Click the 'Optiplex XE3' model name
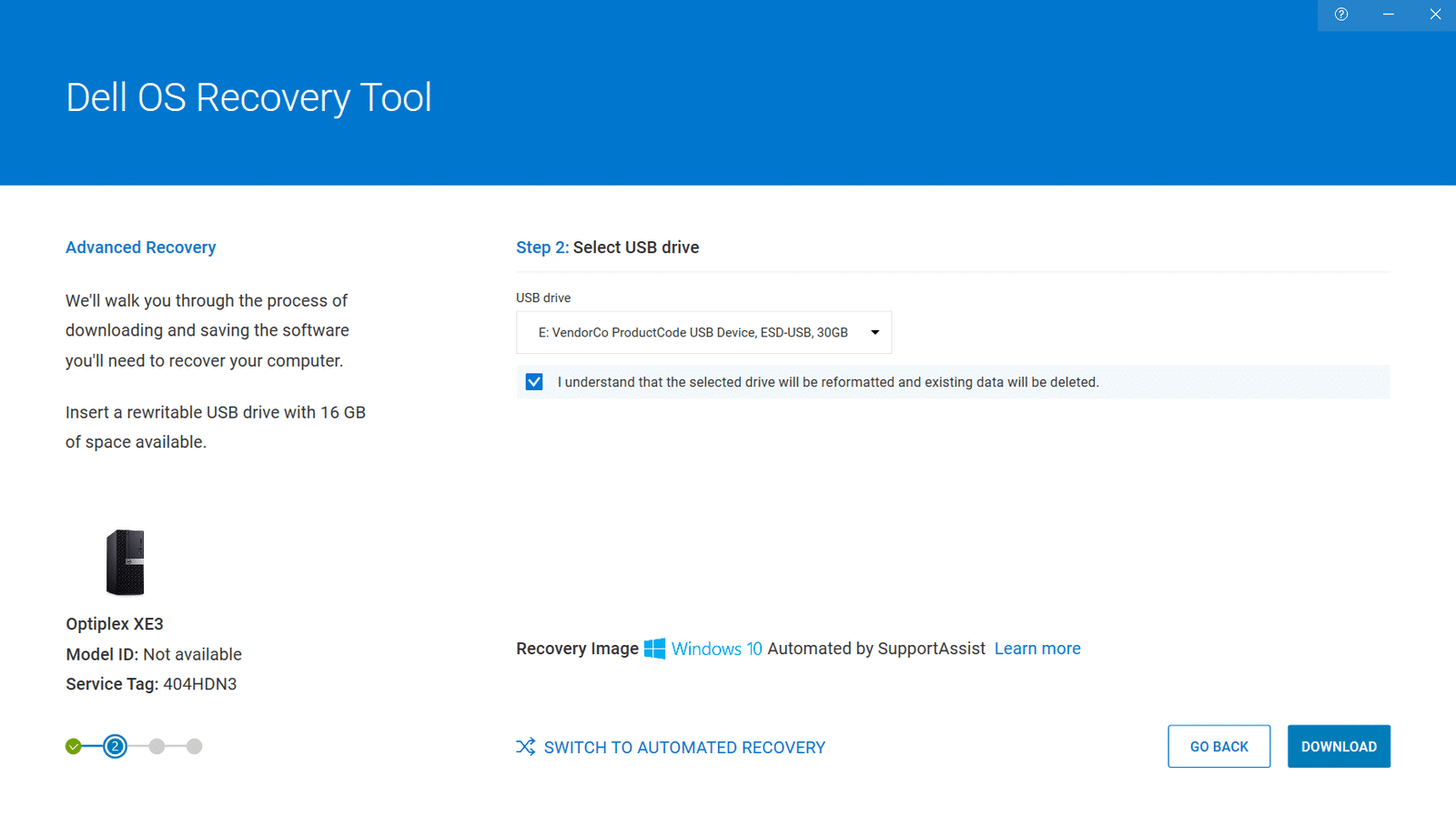The width and height of the screenshot is (1456, 816). (115, 624)
